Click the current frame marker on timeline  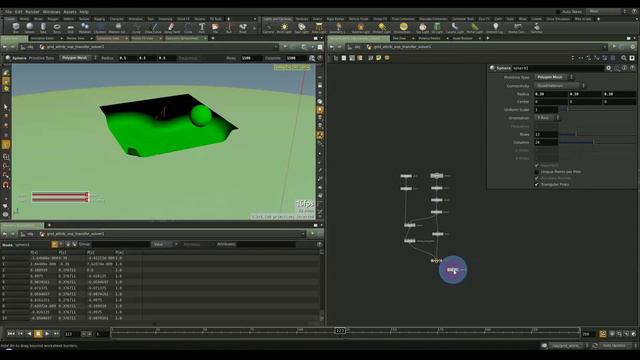pos(340,331)
